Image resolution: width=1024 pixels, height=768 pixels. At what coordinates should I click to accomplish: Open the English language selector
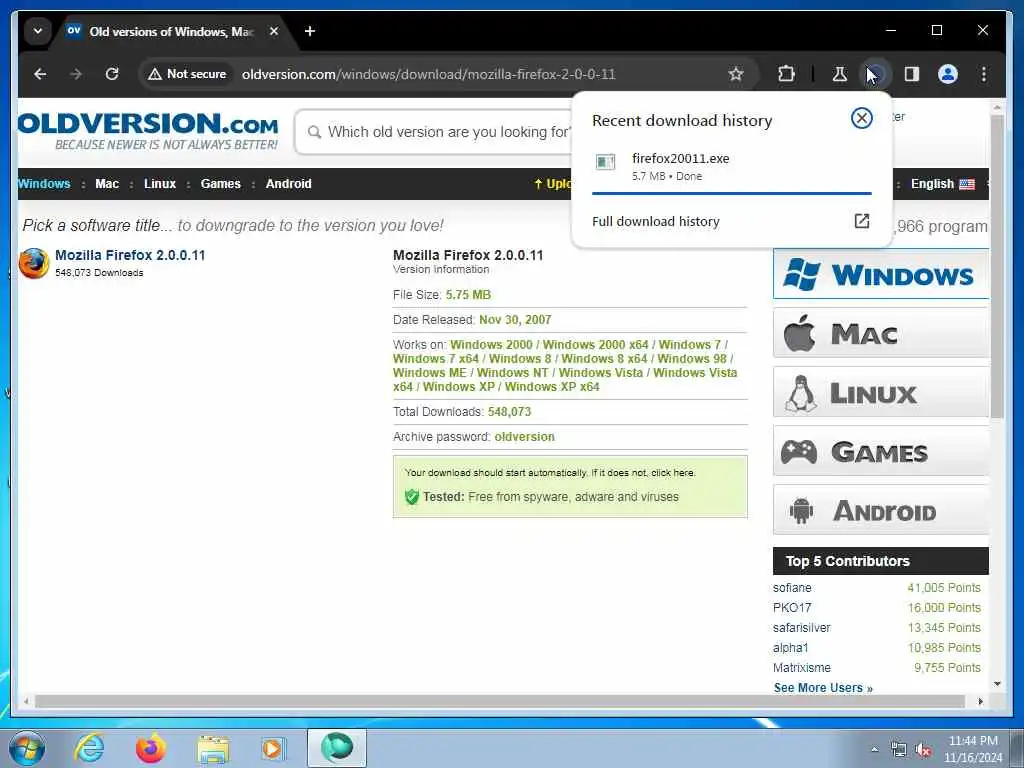pos(942,184)
